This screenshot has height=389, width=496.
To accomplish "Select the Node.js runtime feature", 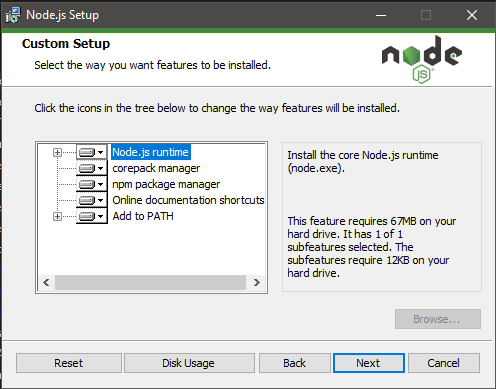I will pos(151,152).
